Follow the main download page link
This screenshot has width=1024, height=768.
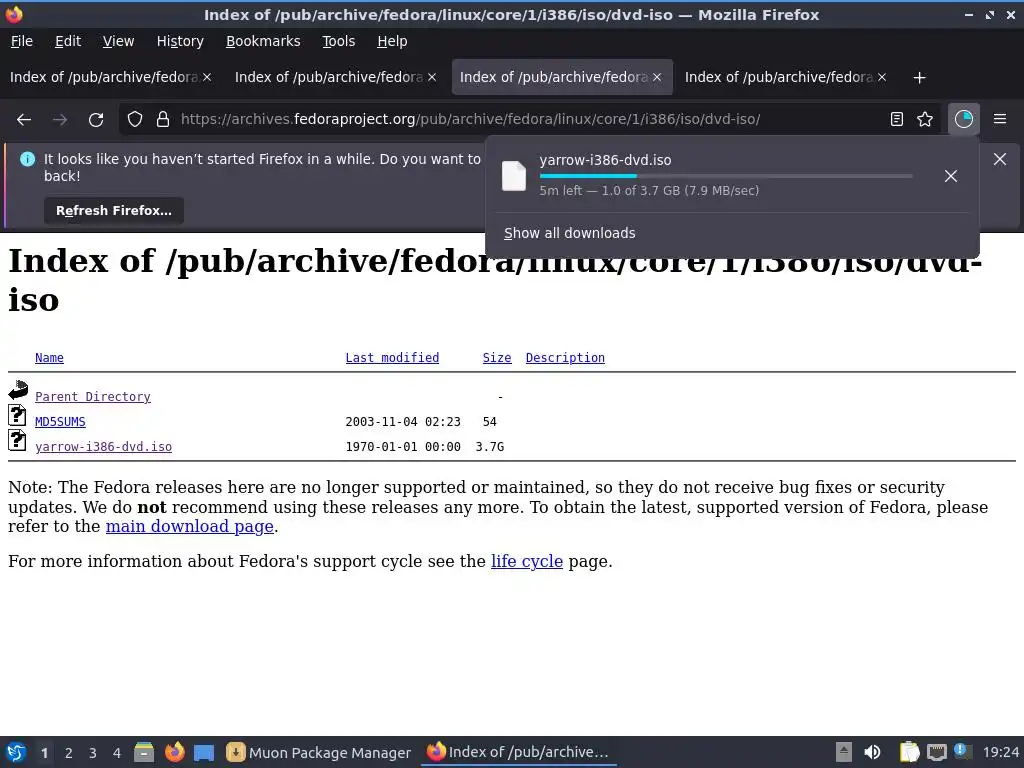click(189, 526)
